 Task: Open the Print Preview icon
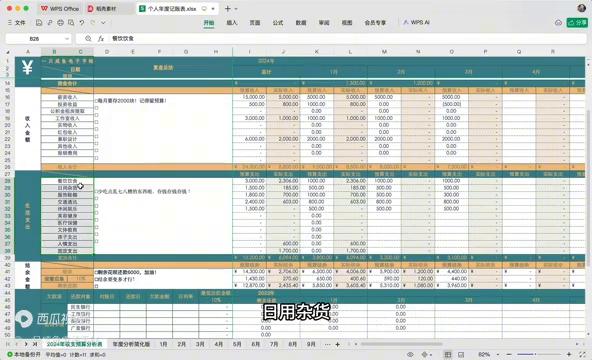(x=71, y=23)
